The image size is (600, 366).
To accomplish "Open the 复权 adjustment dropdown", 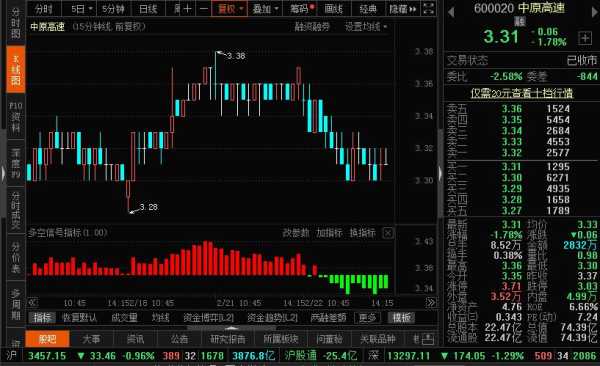I will point(230,8).
